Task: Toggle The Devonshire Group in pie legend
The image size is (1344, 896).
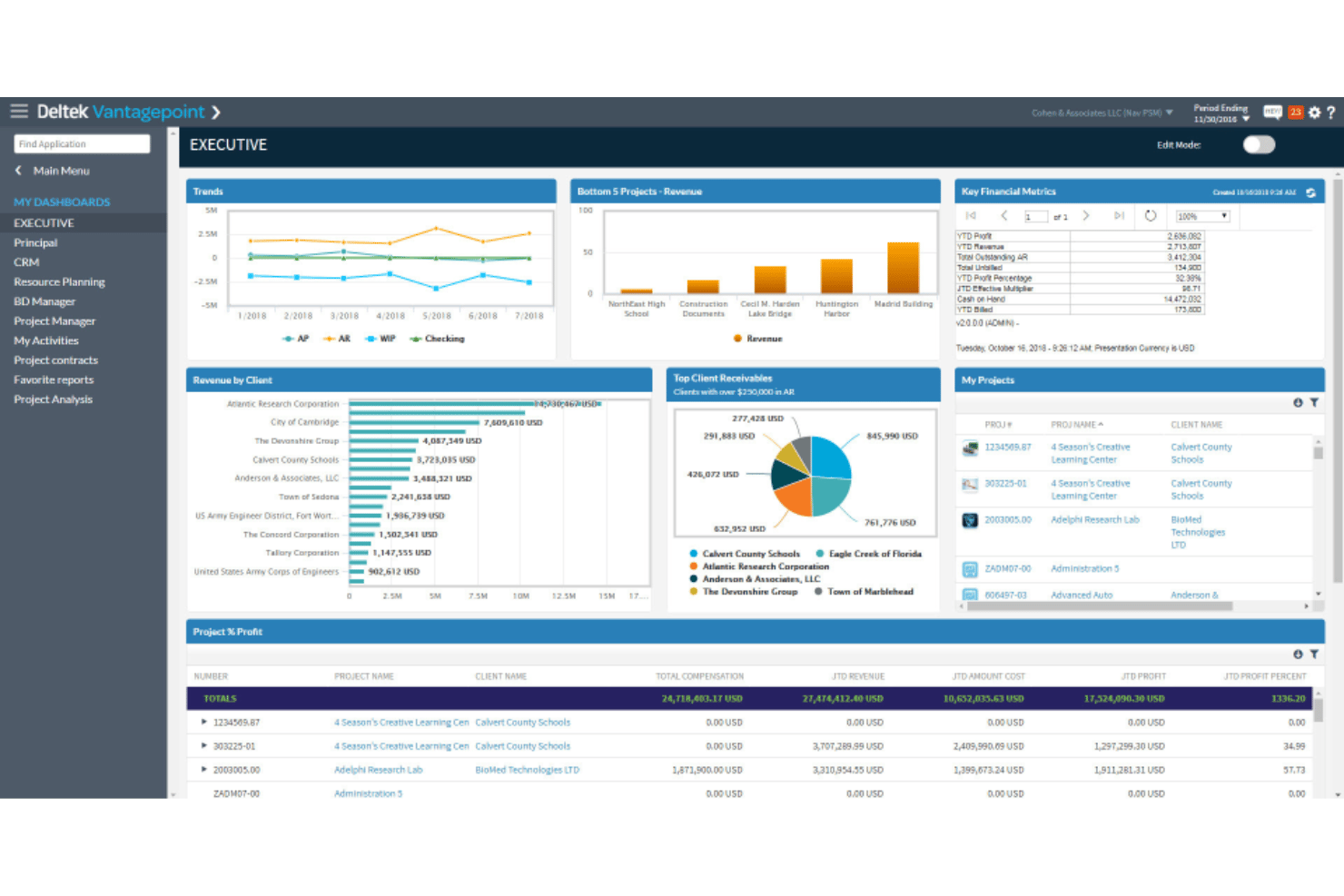Action: [743, 592]
